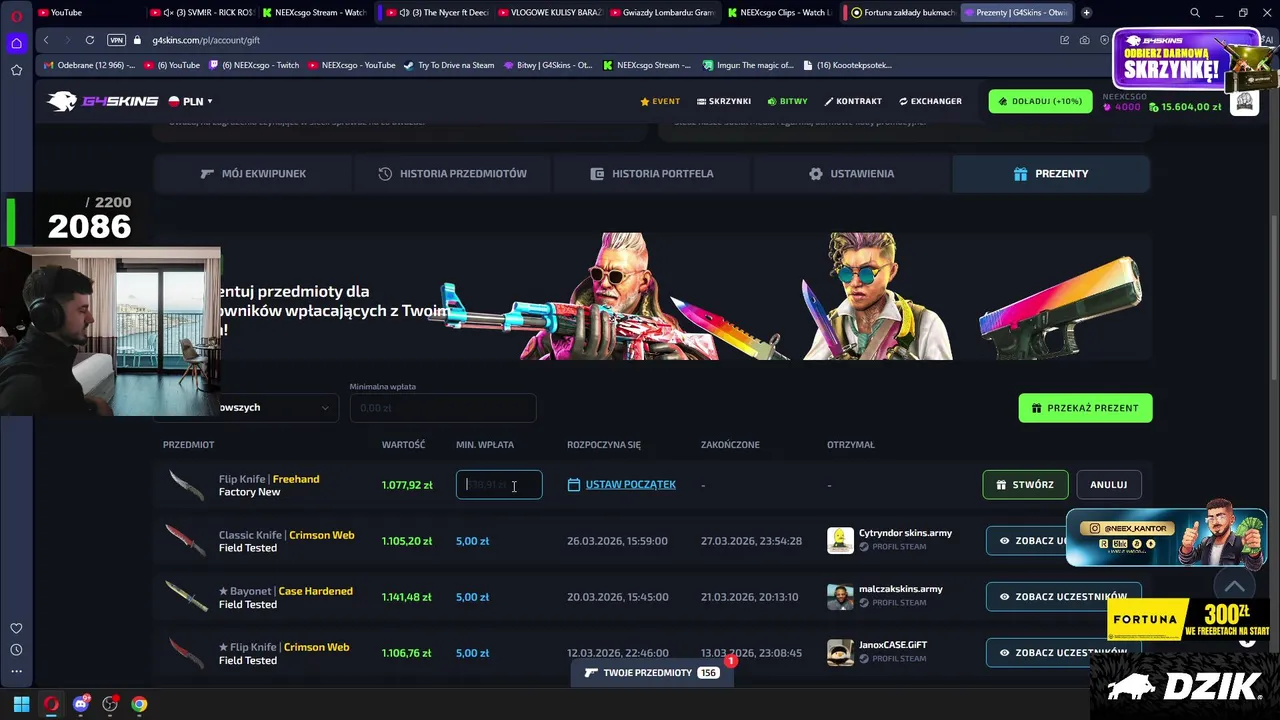Open the Opera menu icon in sidebar
Image resolution: width=1280 pixels, height=720 pixels.
click(x=16, y=15)
